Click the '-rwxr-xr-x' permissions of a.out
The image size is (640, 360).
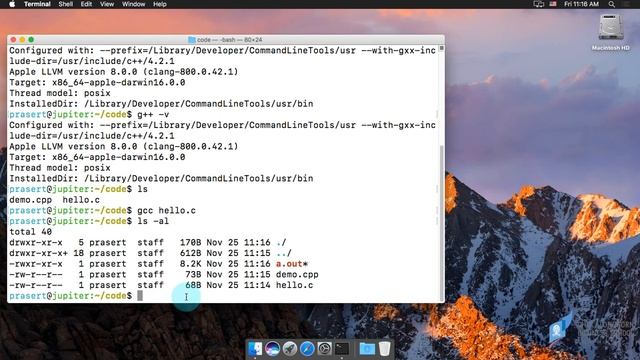36,264
